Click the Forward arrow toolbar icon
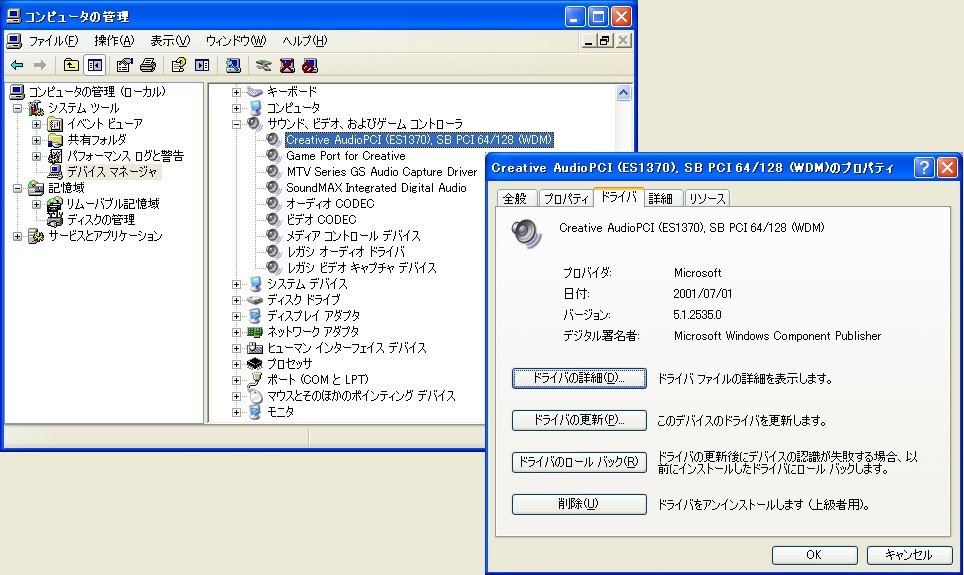 40,65
